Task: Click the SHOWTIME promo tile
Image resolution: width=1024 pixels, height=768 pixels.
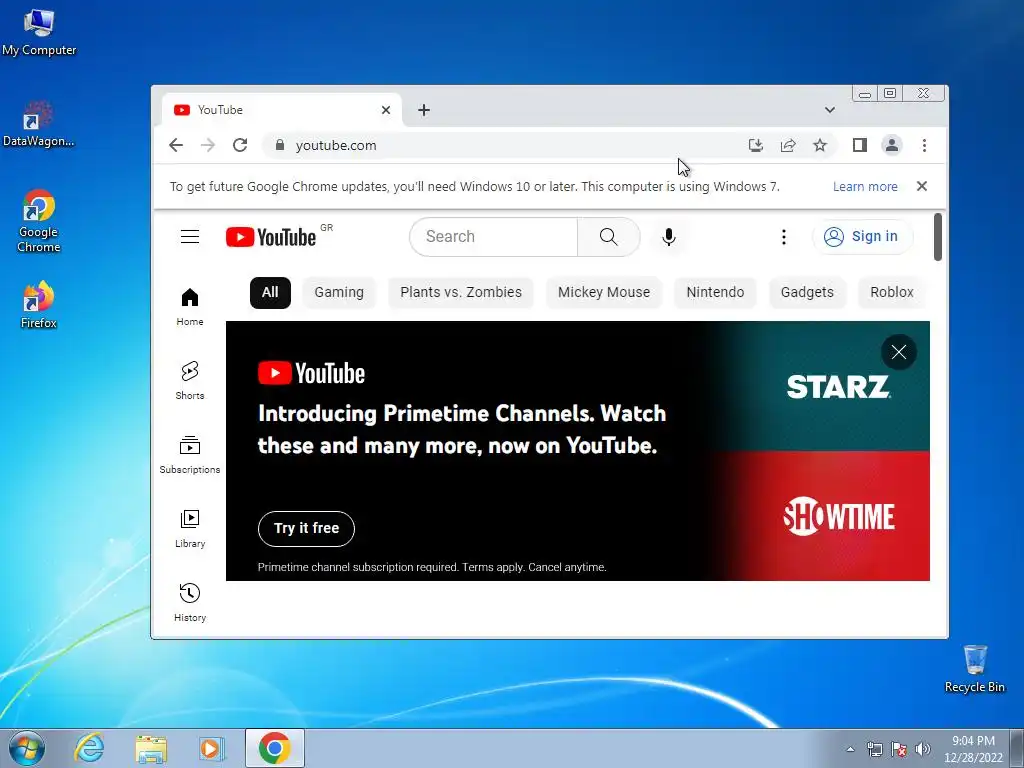Action: pyautogui.click(x=839, y=516)
